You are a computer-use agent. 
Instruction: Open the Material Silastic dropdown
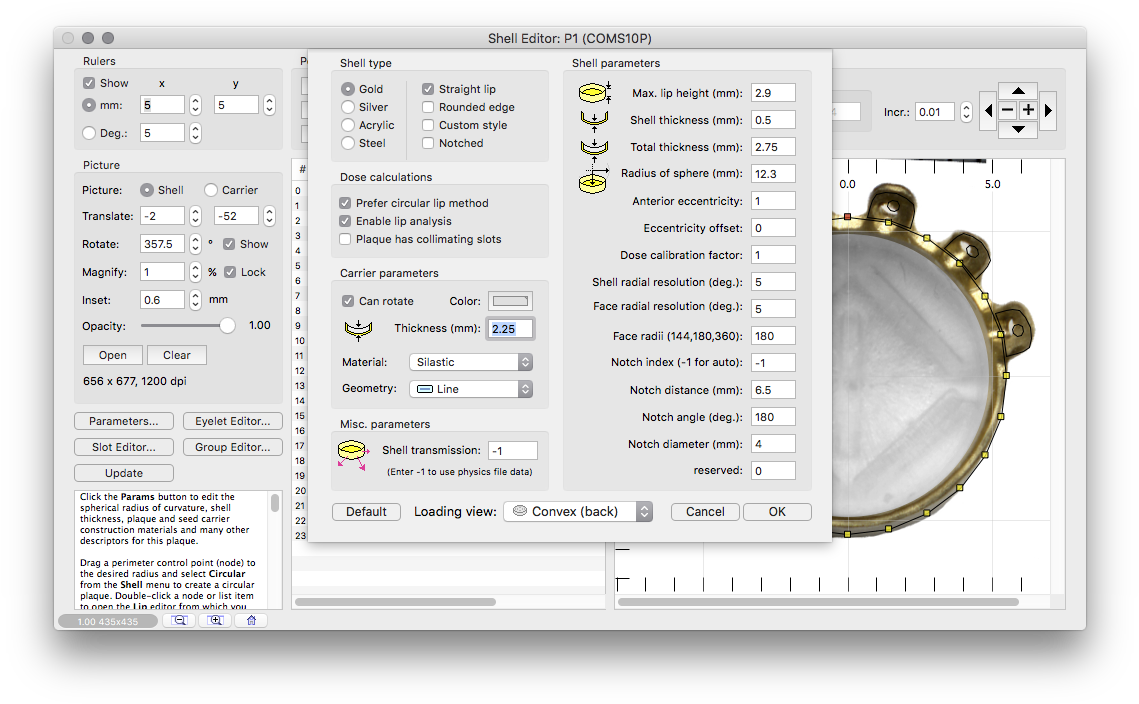[471, 362]
